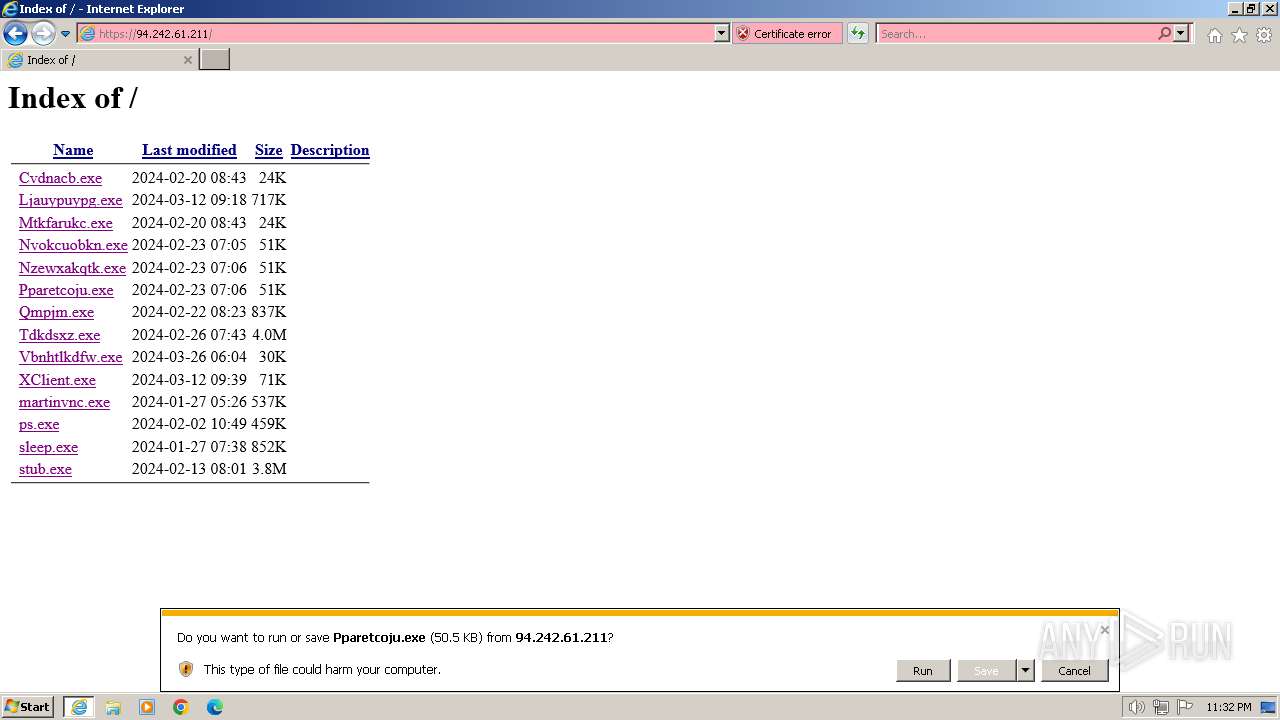
Task: Click the Forward navigation arrow
Action: 43,33
